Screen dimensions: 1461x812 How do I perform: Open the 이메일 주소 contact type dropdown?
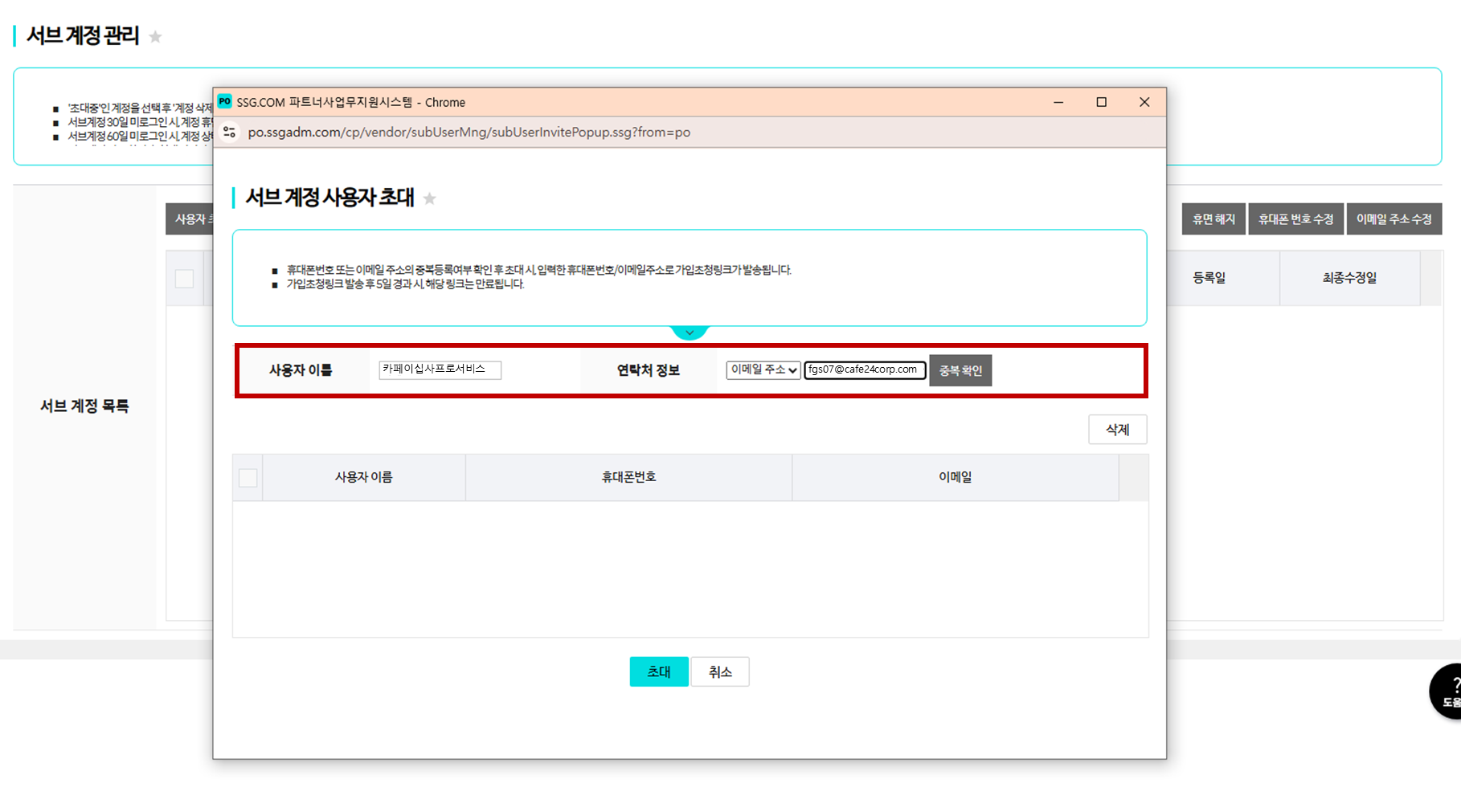point(763,369)
